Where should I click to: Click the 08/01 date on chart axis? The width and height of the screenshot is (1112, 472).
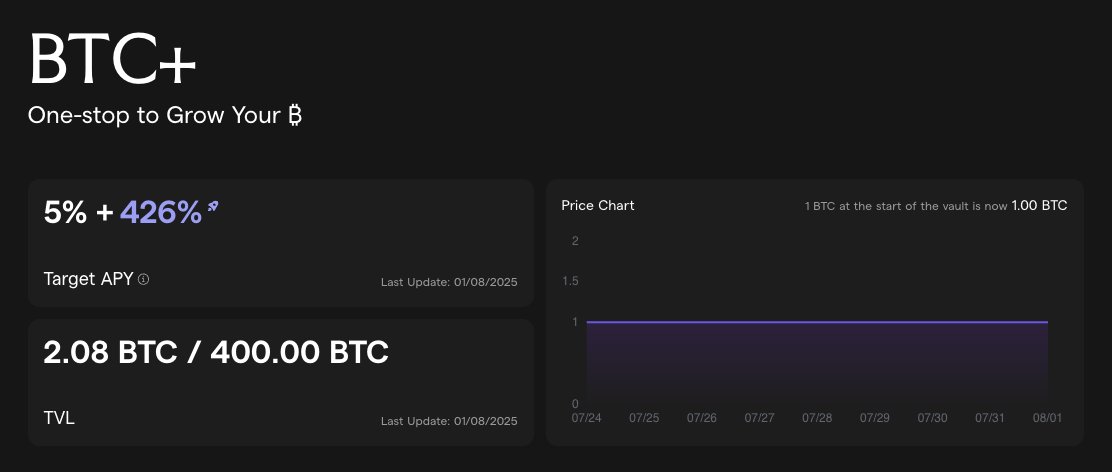coord(1047,418)
